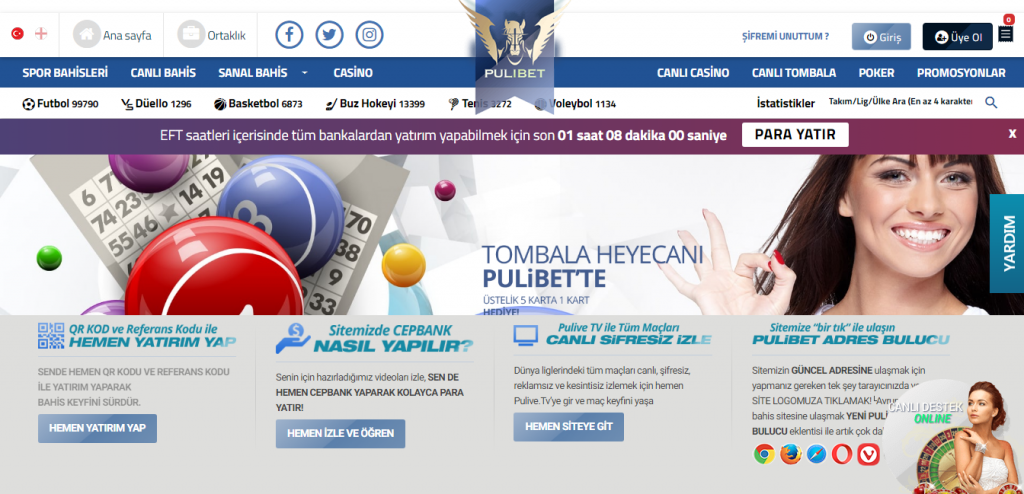Open Poker menu
1024x494 pixels.
click(876, 73)
